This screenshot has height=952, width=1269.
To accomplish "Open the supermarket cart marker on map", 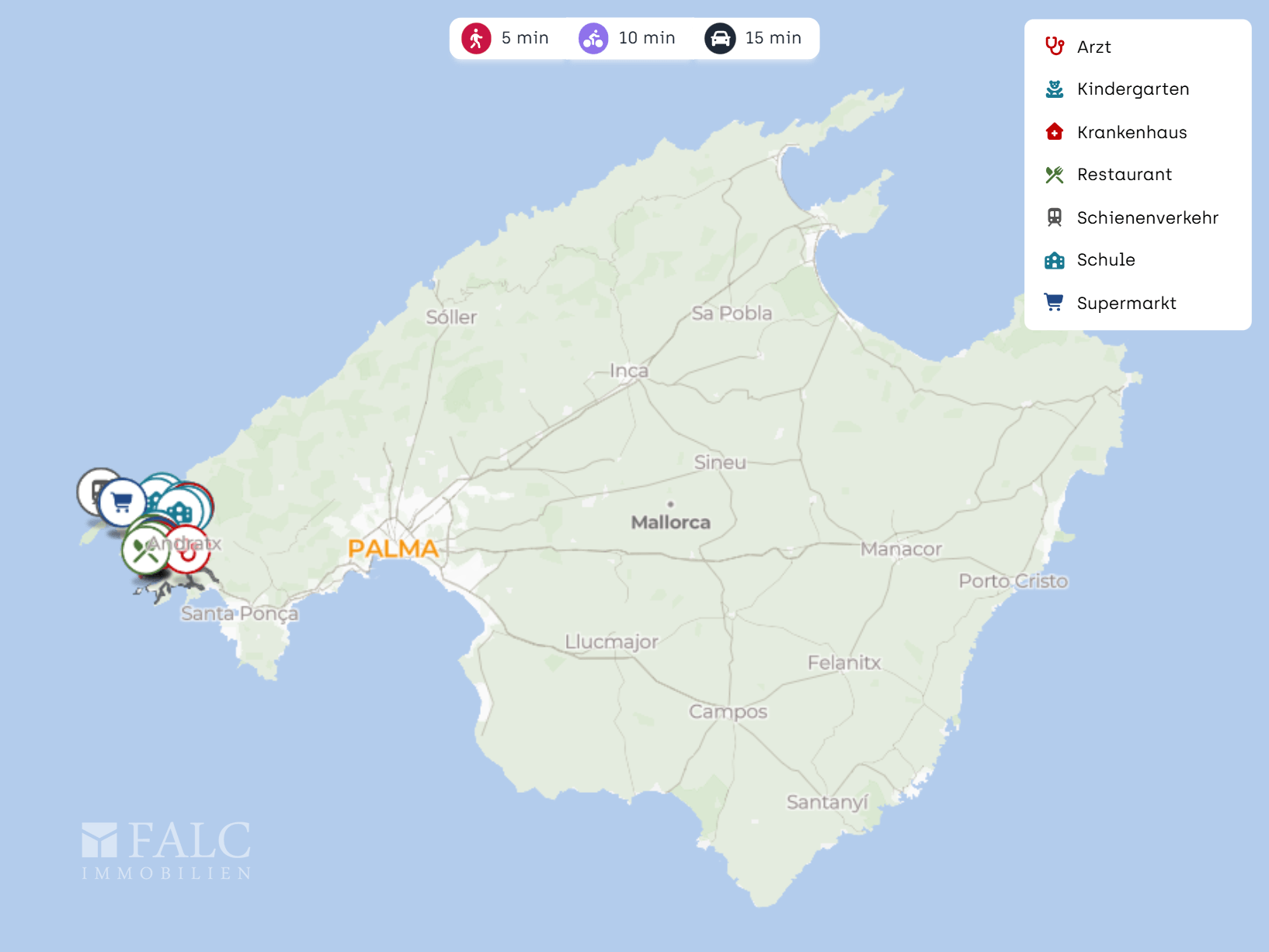I will [122, 503].
